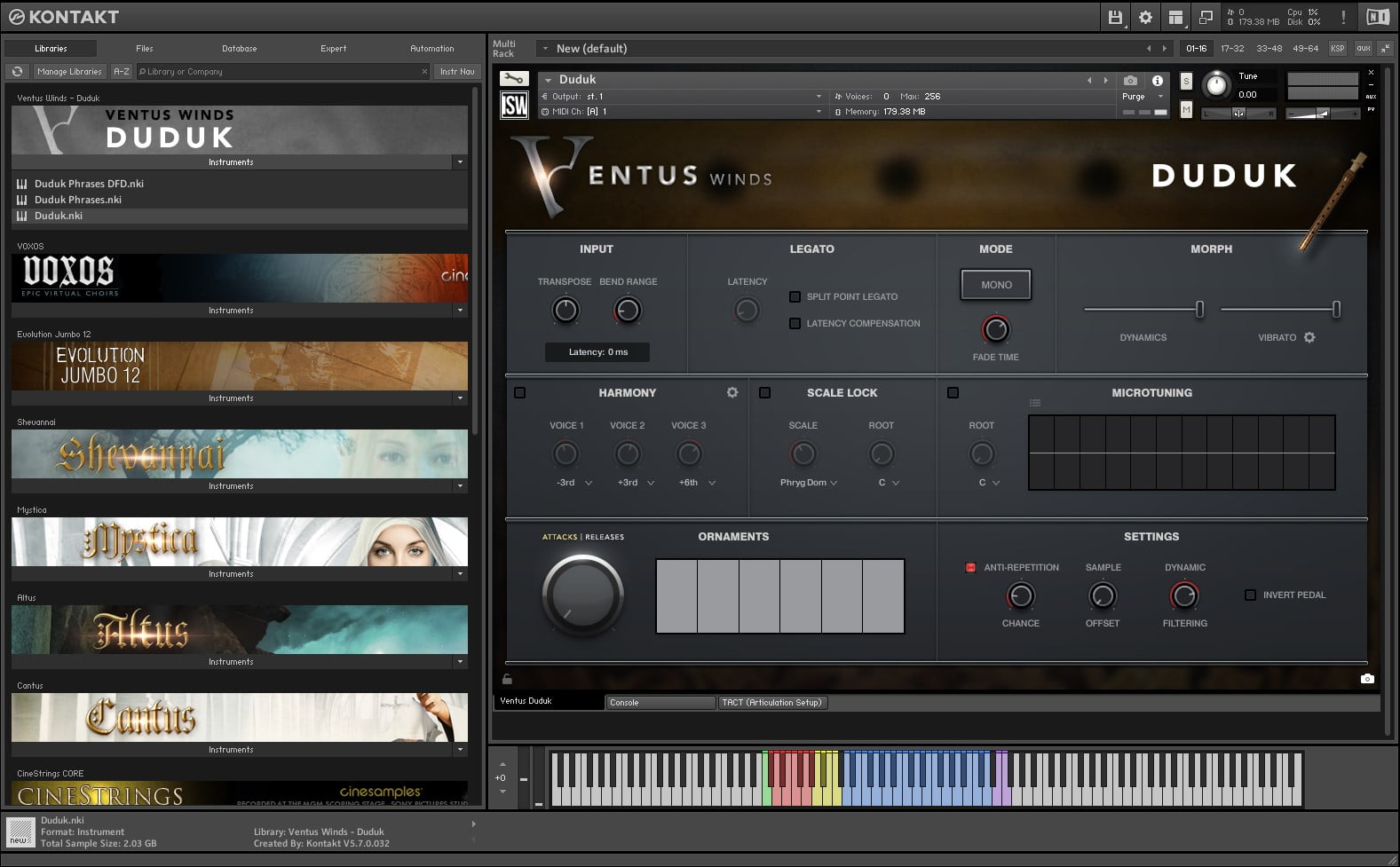The image size is (1400, 867).
Task: Click the refresh libraries icon
Action: point(17,72)
